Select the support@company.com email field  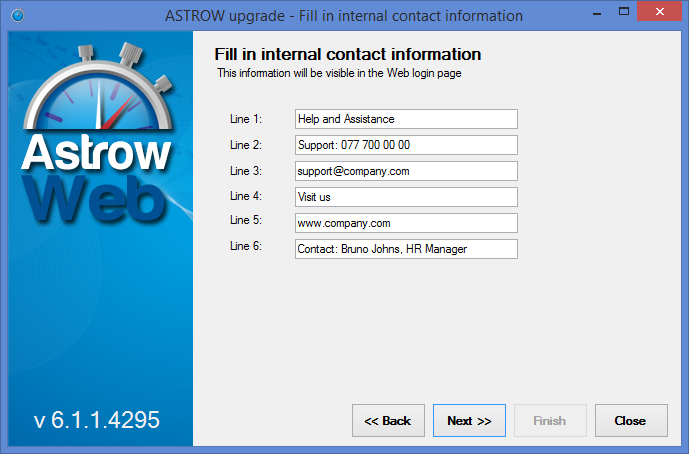406,171
